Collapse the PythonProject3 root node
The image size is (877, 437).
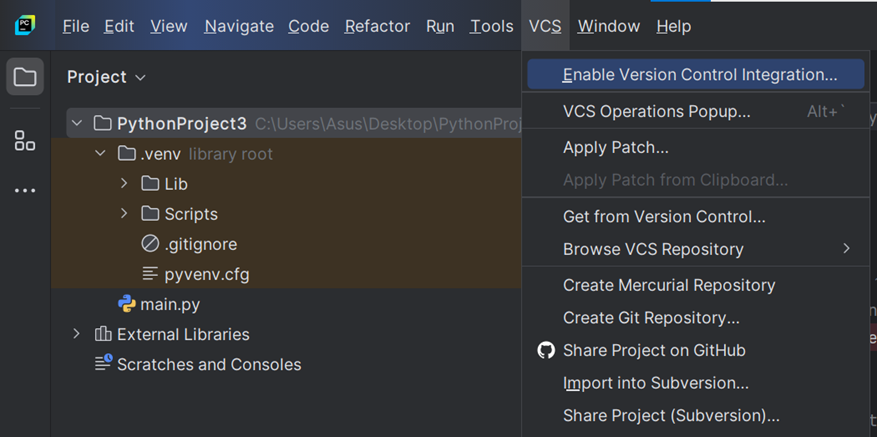[77, 124]
